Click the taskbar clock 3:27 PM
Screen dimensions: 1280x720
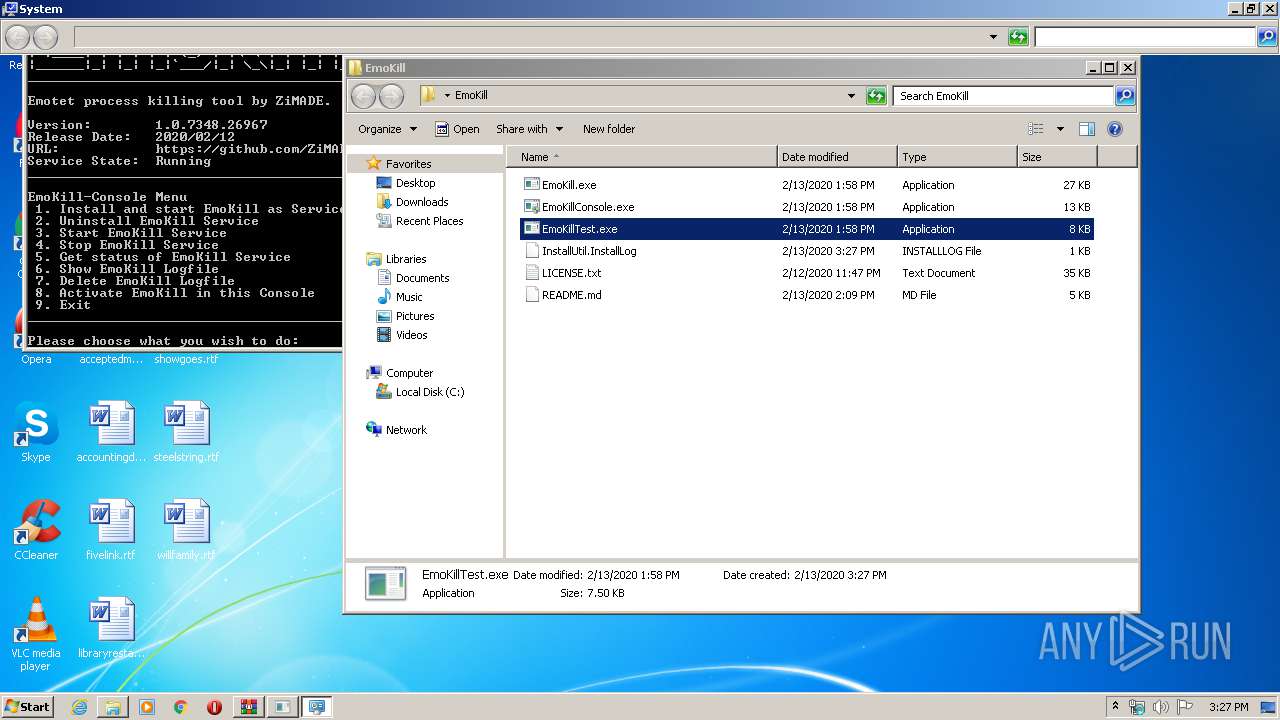click(1228, 707)
